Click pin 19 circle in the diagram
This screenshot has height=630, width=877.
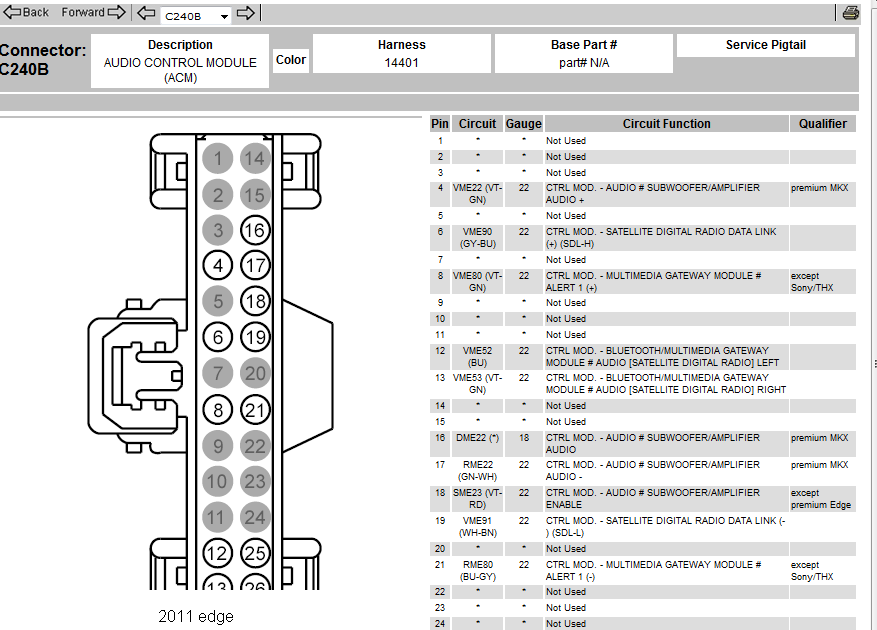click(255, 337)
